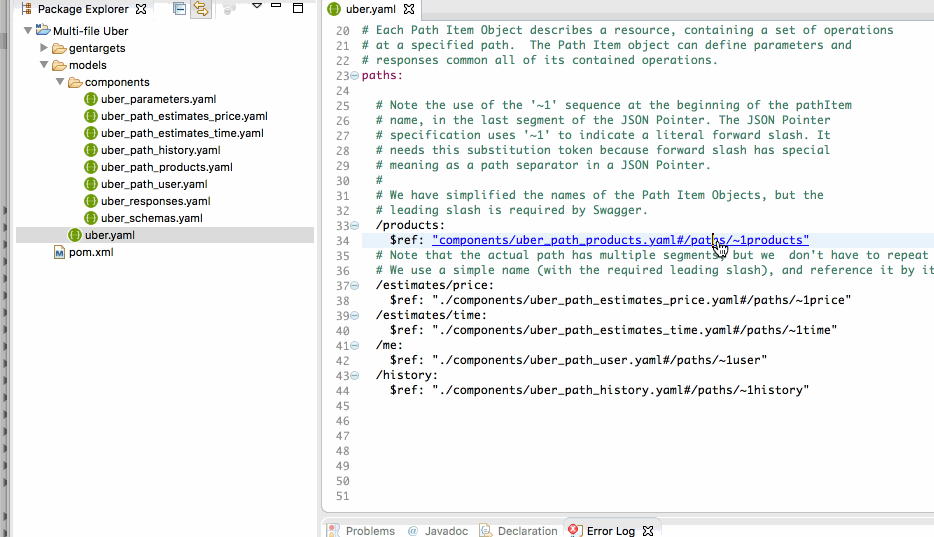Select uber_schemas.yaml in the tree
This screenshot has width=934, height=537.
[152, 218]
